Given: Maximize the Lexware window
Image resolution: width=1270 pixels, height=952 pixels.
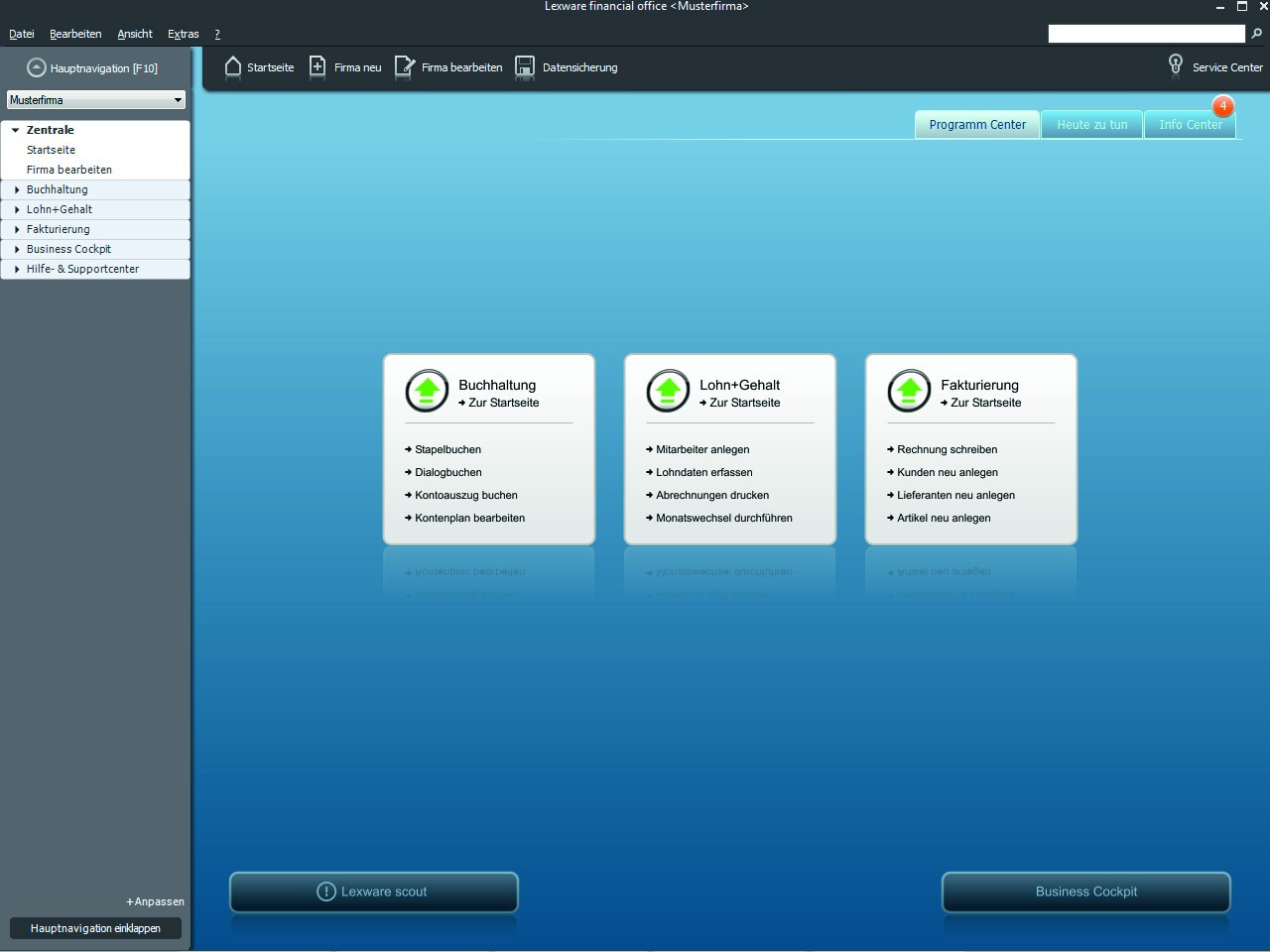Looking at the screenshot, I should pos(1241,6).
